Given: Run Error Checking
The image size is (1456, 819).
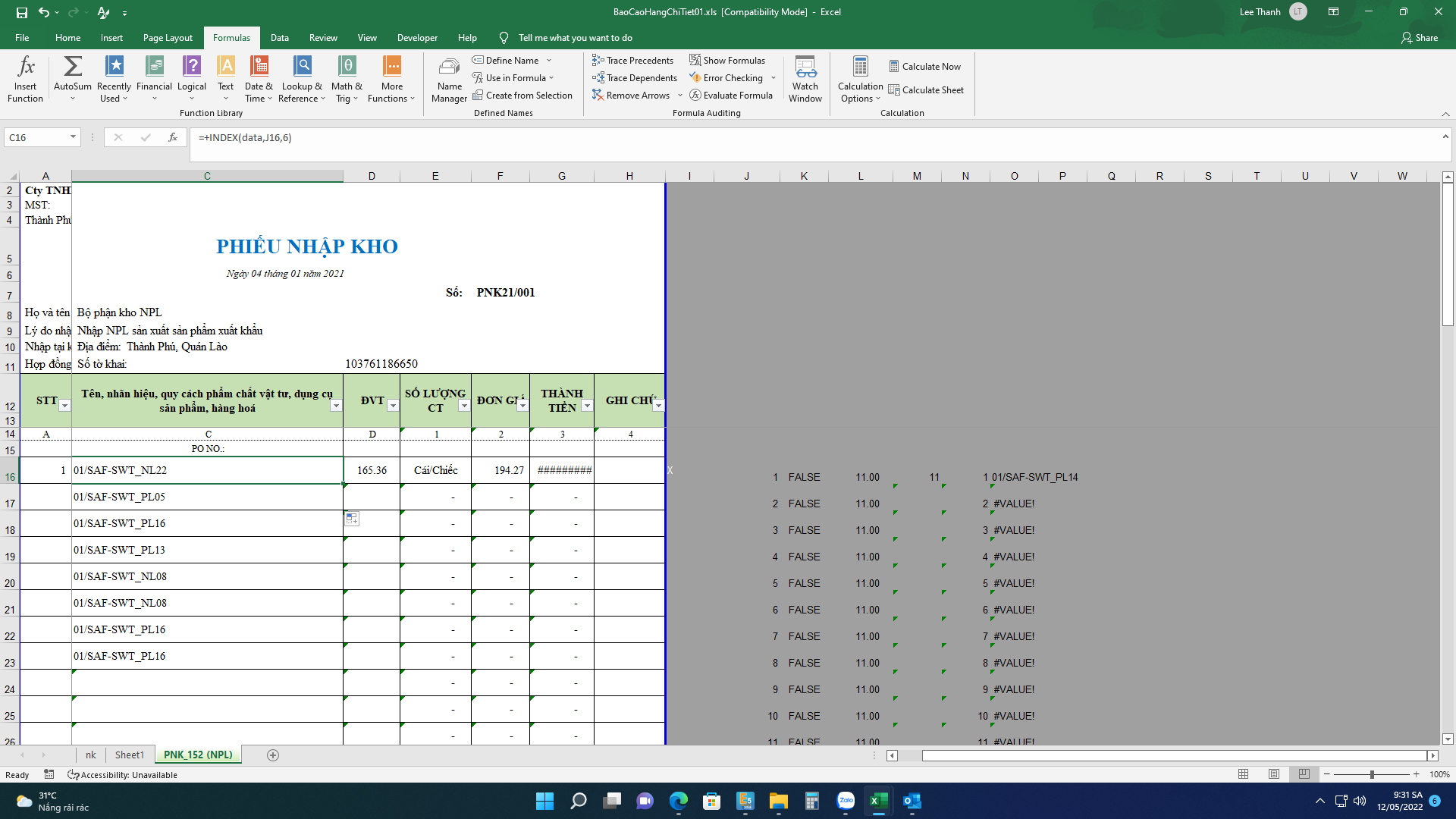Looking at the screenshot, I should pyautogui.click(x=726, y=77).
